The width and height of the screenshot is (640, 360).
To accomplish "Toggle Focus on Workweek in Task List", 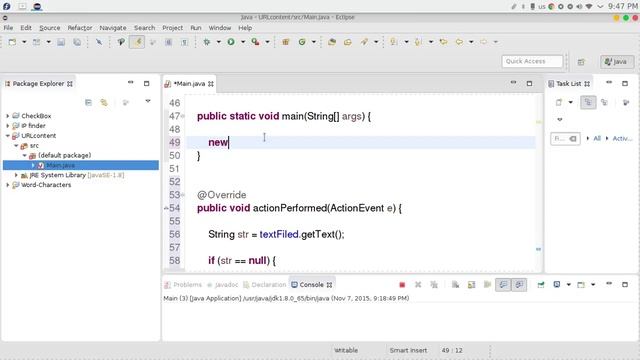I will [x=626, y=102].
